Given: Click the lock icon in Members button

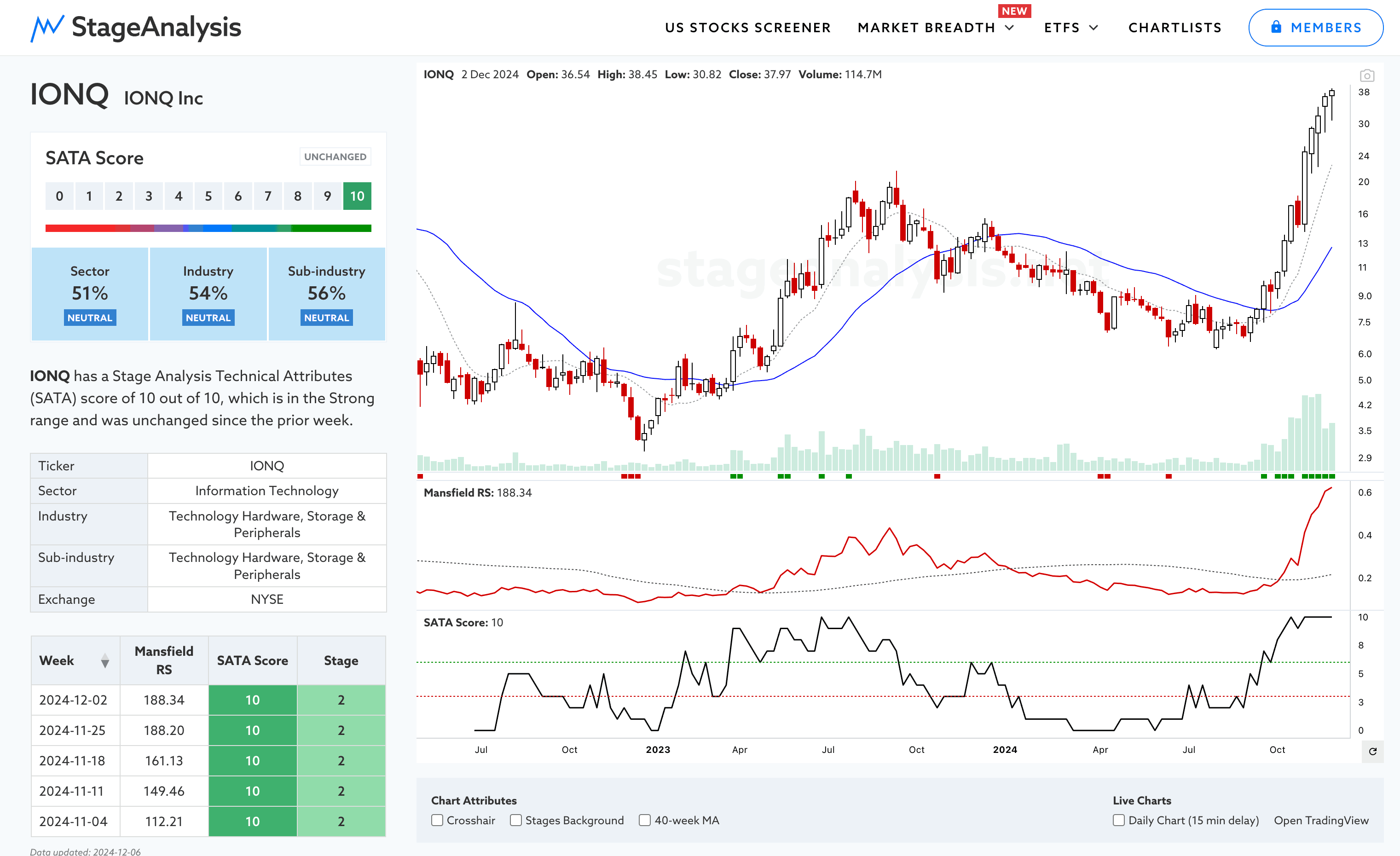Looking at the screenshot, I should [x=1276, y=27].
